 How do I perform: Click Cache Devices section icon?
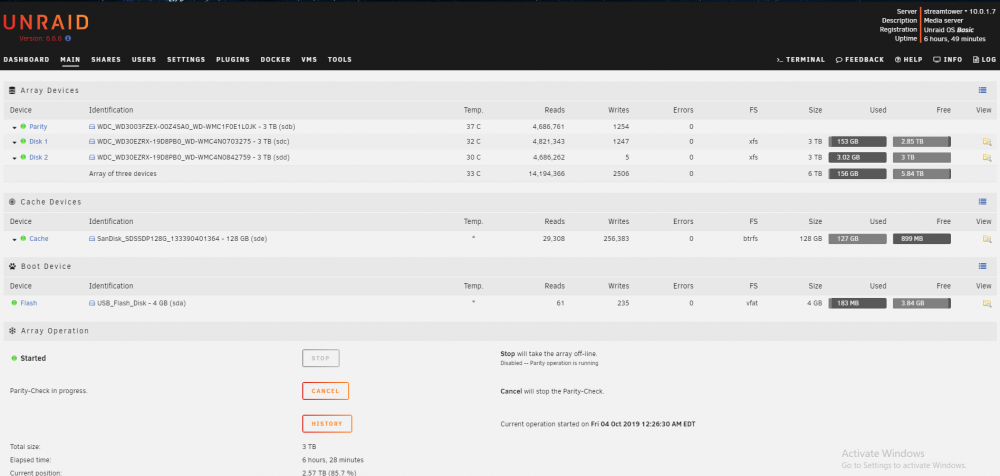coord(12,202)
